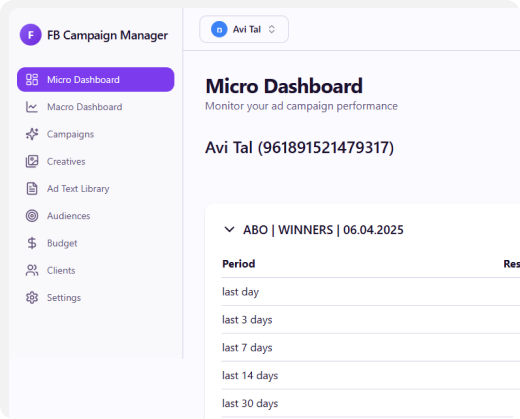Viewport: 520px width, 419px height.
Task: Click the Clients people icon
Action: [32, 270]
